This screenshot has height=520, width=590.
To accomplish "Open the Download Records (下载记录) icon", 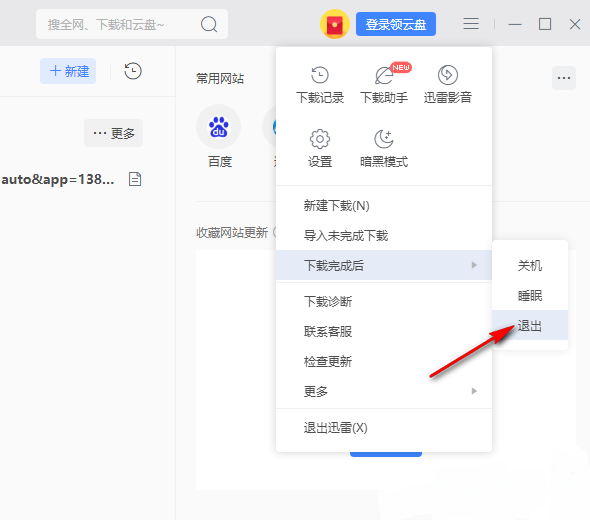I will (320, 75).
